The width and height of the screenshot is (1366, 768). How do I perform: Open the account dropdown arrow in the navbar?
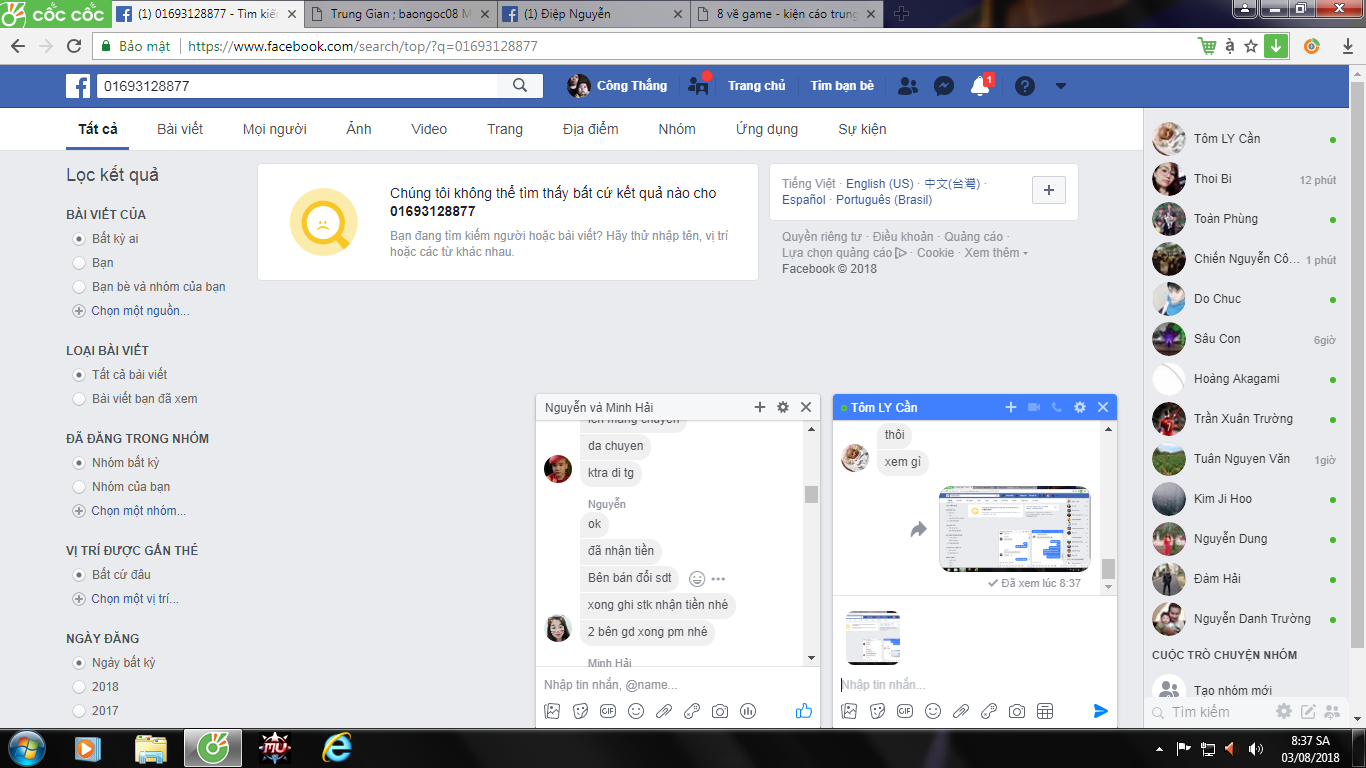[x=1060, y=86]
